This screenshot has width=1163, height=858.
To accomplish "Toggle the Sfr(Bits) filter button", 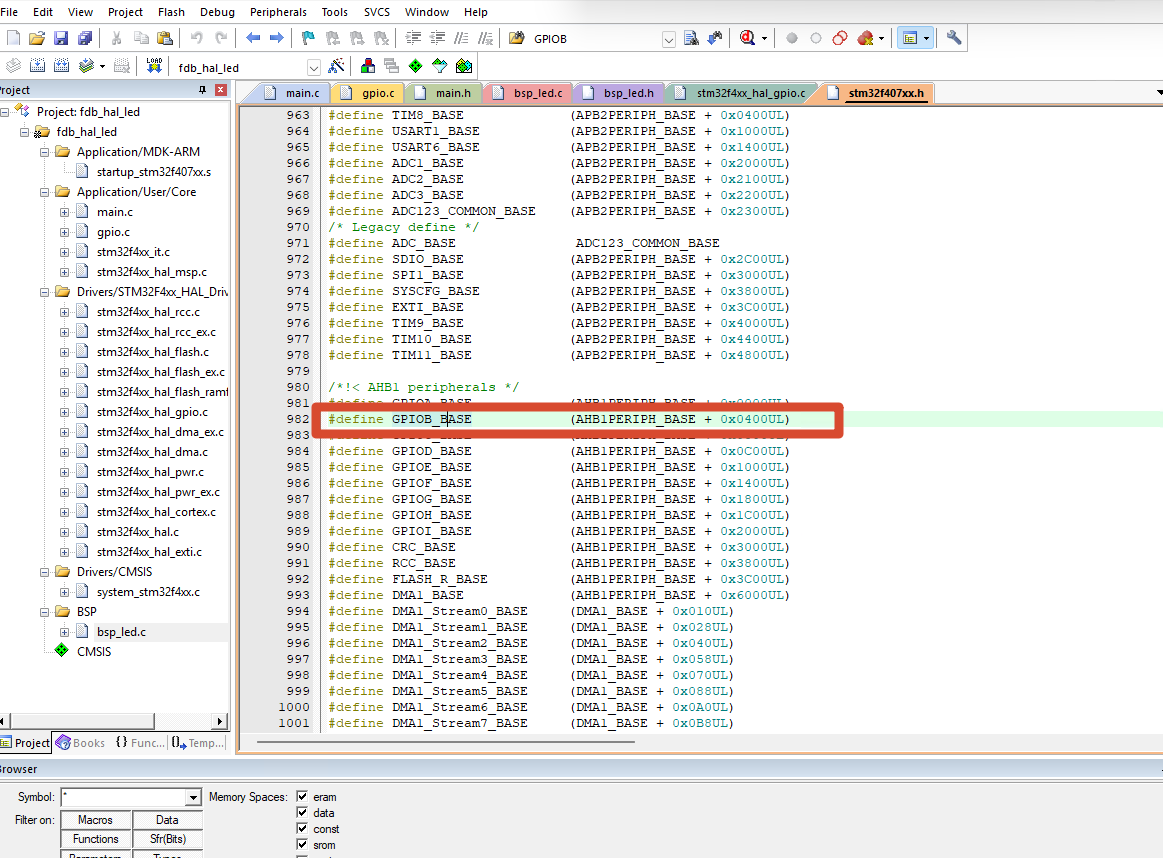I will (x=167, y=839).
